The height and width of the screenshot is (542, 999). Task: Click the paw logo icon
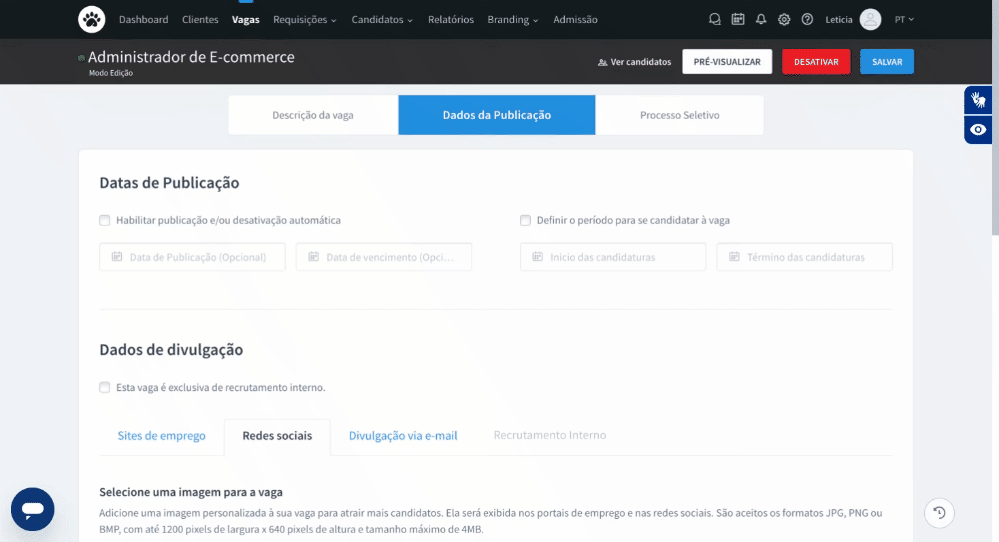pyautogui.click(x=91, y=19)
